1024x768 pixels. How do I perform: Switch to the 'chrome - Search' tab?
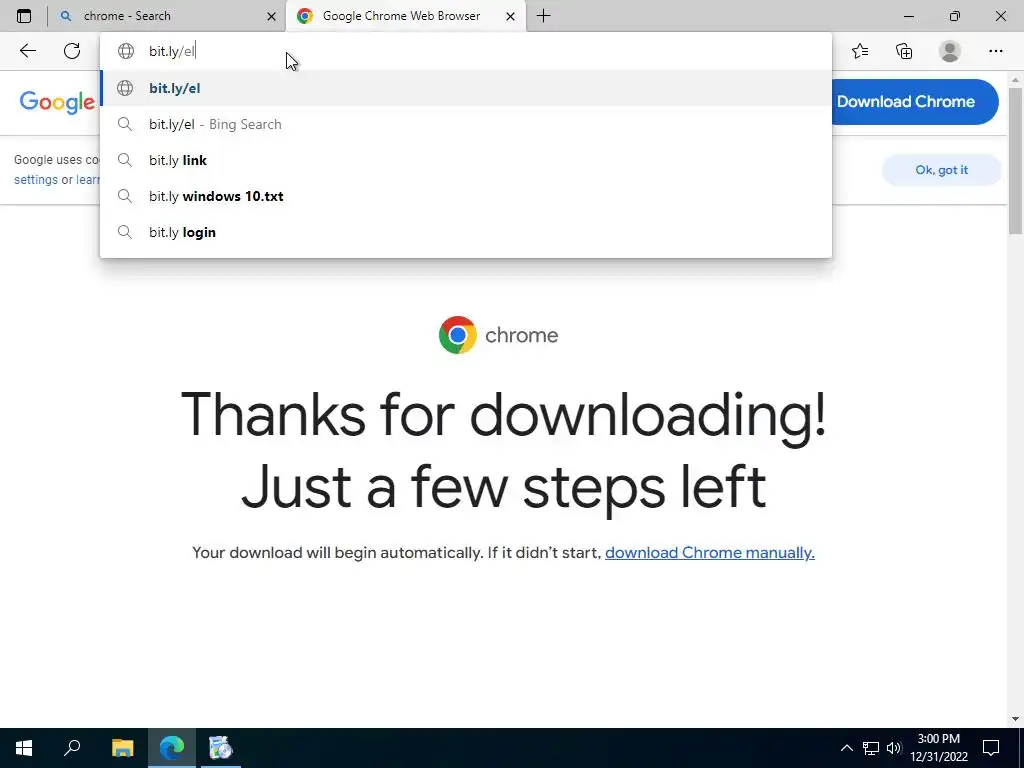[167, 16]
